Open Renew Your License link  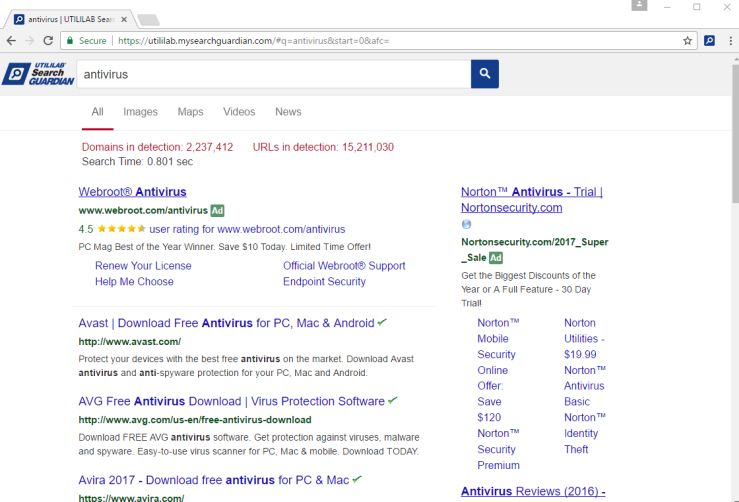143,265
